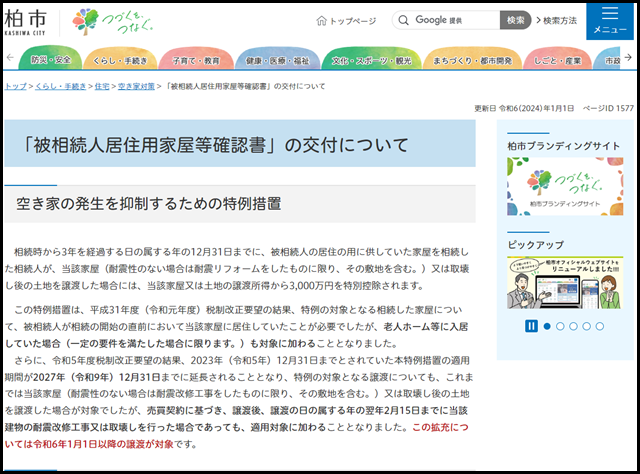Select the くらし・手続き tab

pos(120,60)
